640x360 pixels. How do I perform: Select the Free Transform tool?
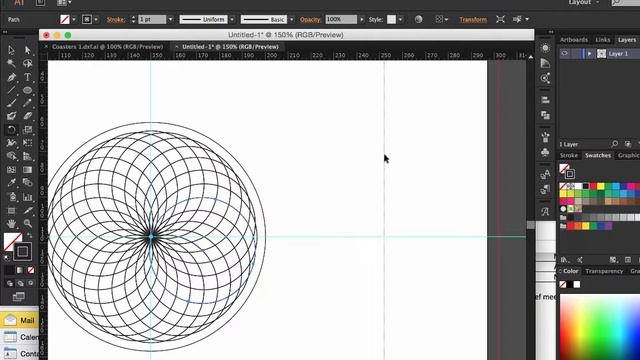point(27,143)
